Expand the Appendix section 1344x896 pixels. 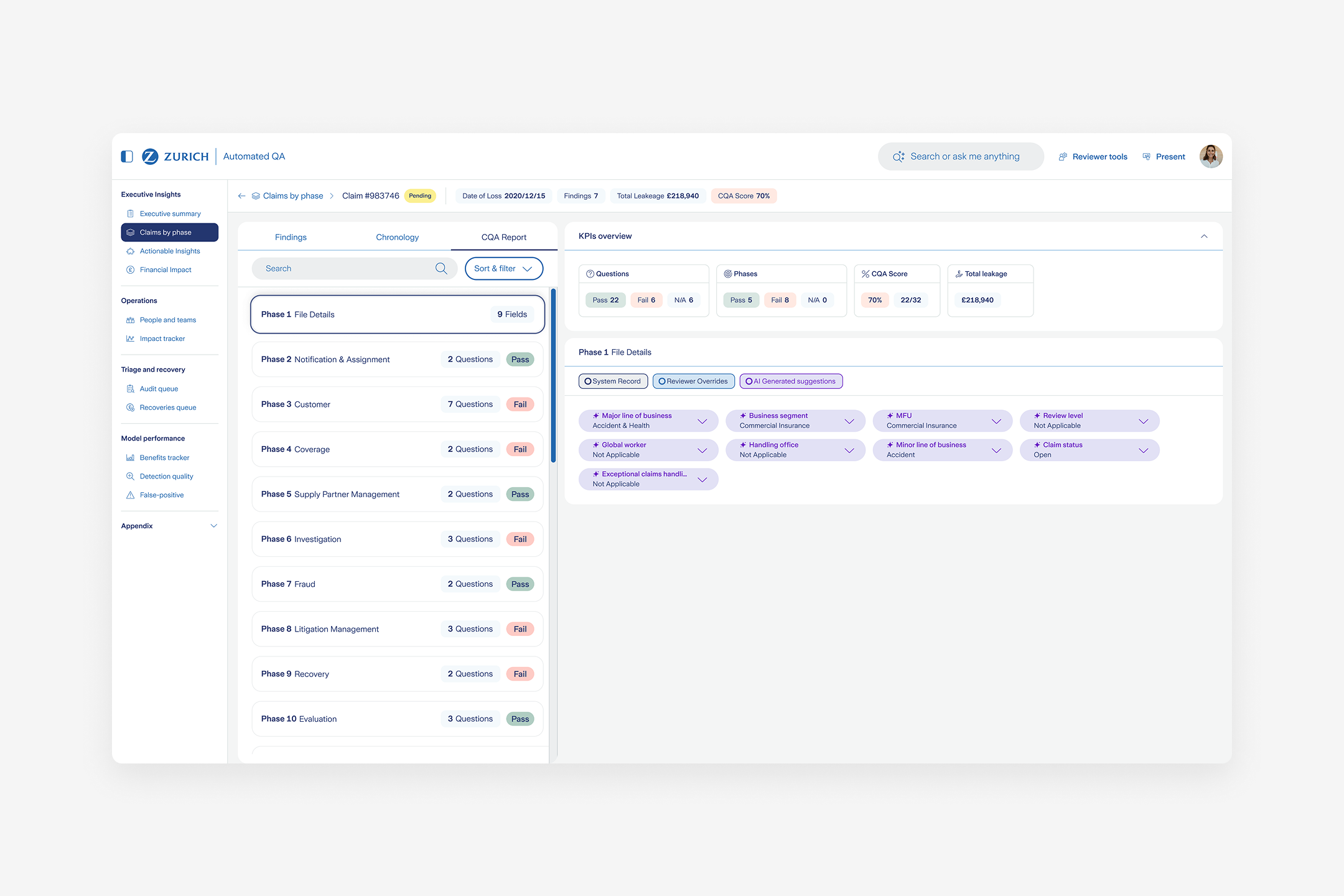click(x=170, y=526)
